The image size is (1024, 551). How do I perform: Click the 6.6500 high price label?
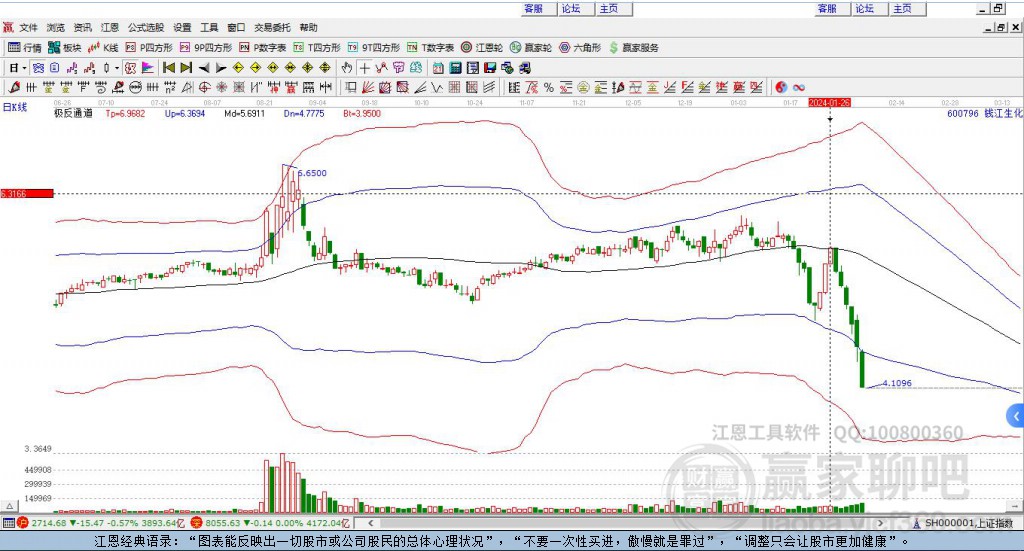point(312,173)
